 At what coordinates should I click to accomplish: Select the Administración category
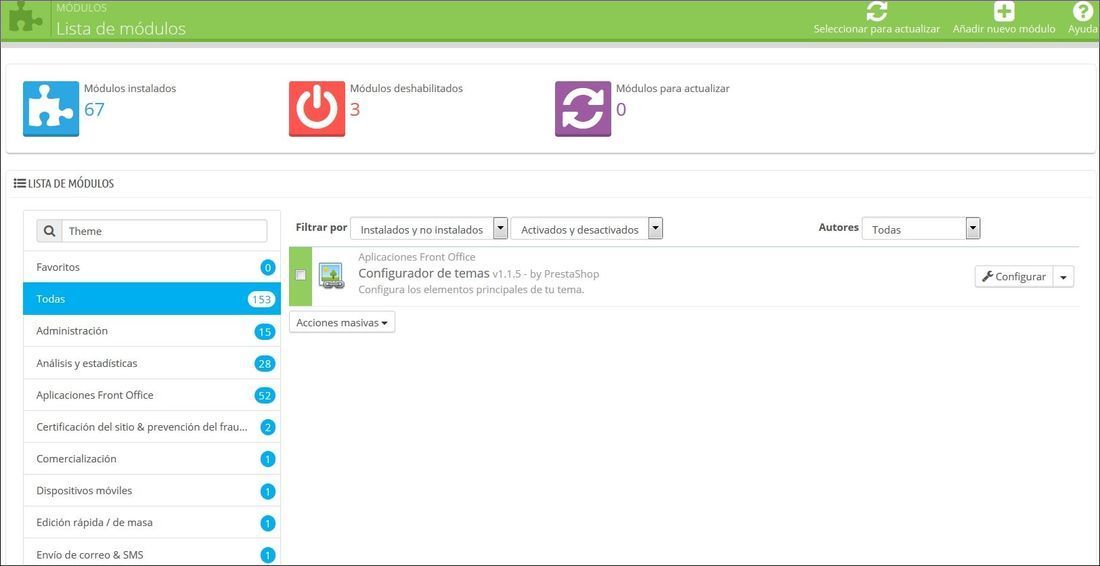[x=152, y=331]
